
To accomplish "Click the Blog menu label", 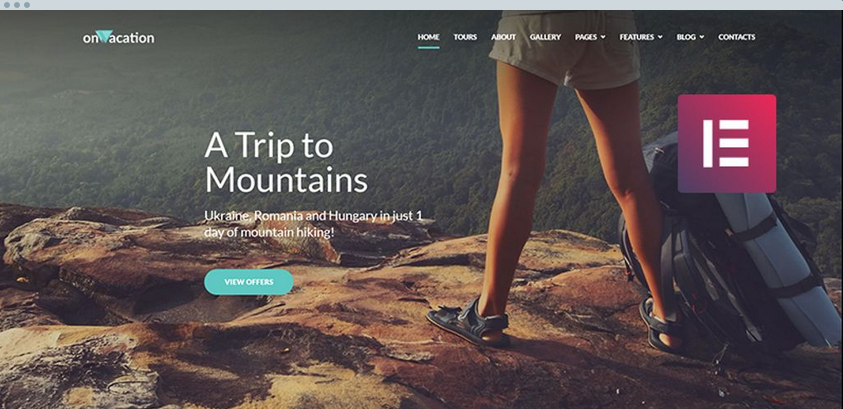I will tap(686, 37).
